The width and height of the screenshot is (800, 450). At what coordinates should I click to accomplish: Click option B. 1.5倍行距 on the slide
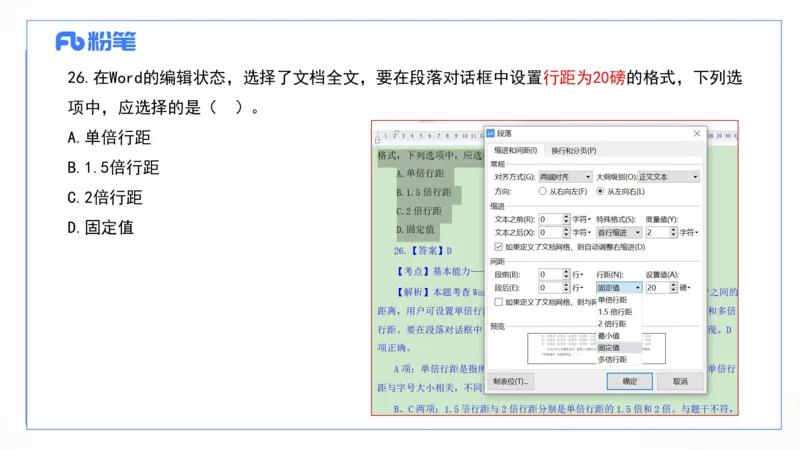[113, 167]
